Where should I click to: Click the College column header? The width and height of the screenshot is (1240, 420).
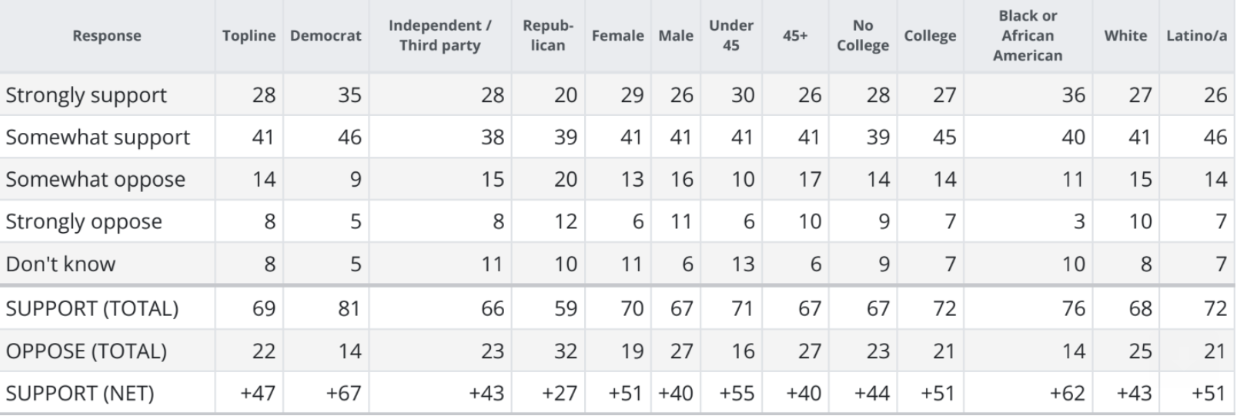pyautogui.click(x=930, y=36)
